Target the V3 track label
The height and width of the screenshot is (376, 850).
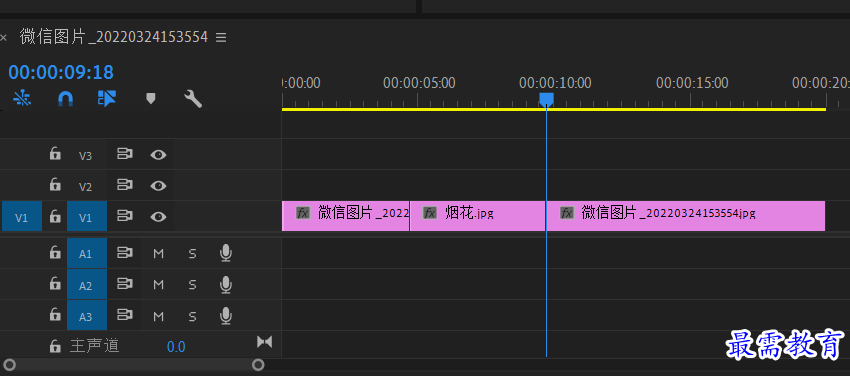[x=86, y=155]
